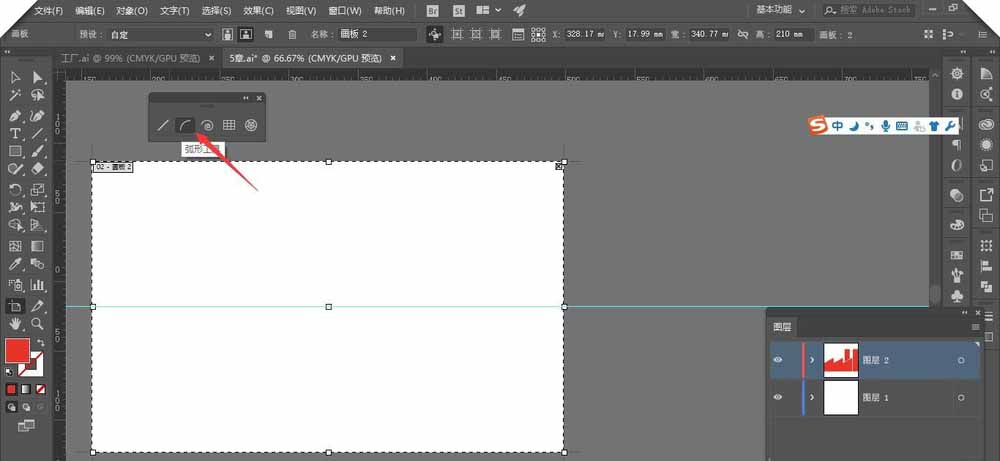Select the Scale tool
This screenshot has width=1000, height=461.
[38, 189]
